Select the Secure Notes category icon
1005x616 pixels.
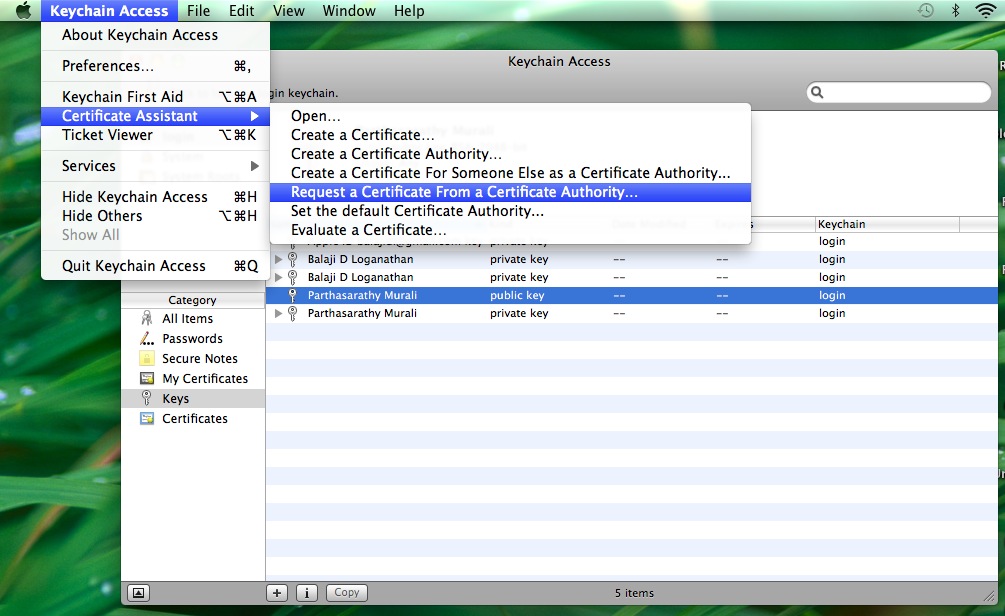coord(147,358)
